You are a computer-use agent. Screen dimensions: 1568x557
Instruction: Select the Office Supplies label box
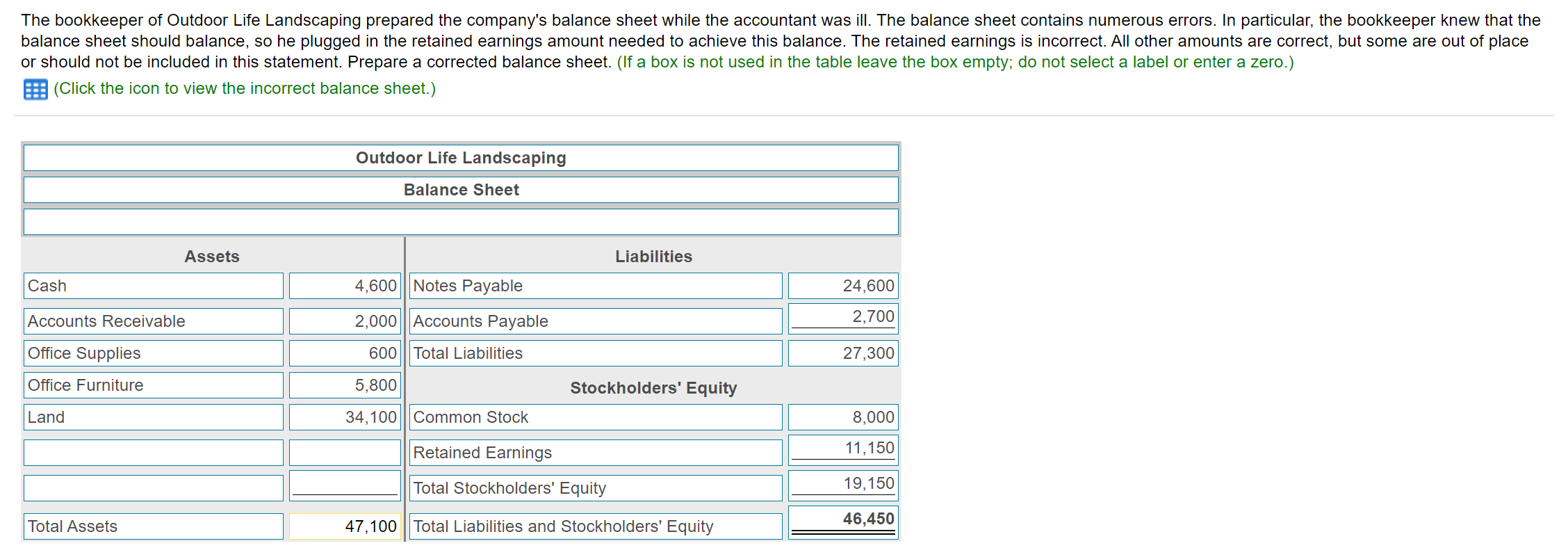tap(153, 353)
